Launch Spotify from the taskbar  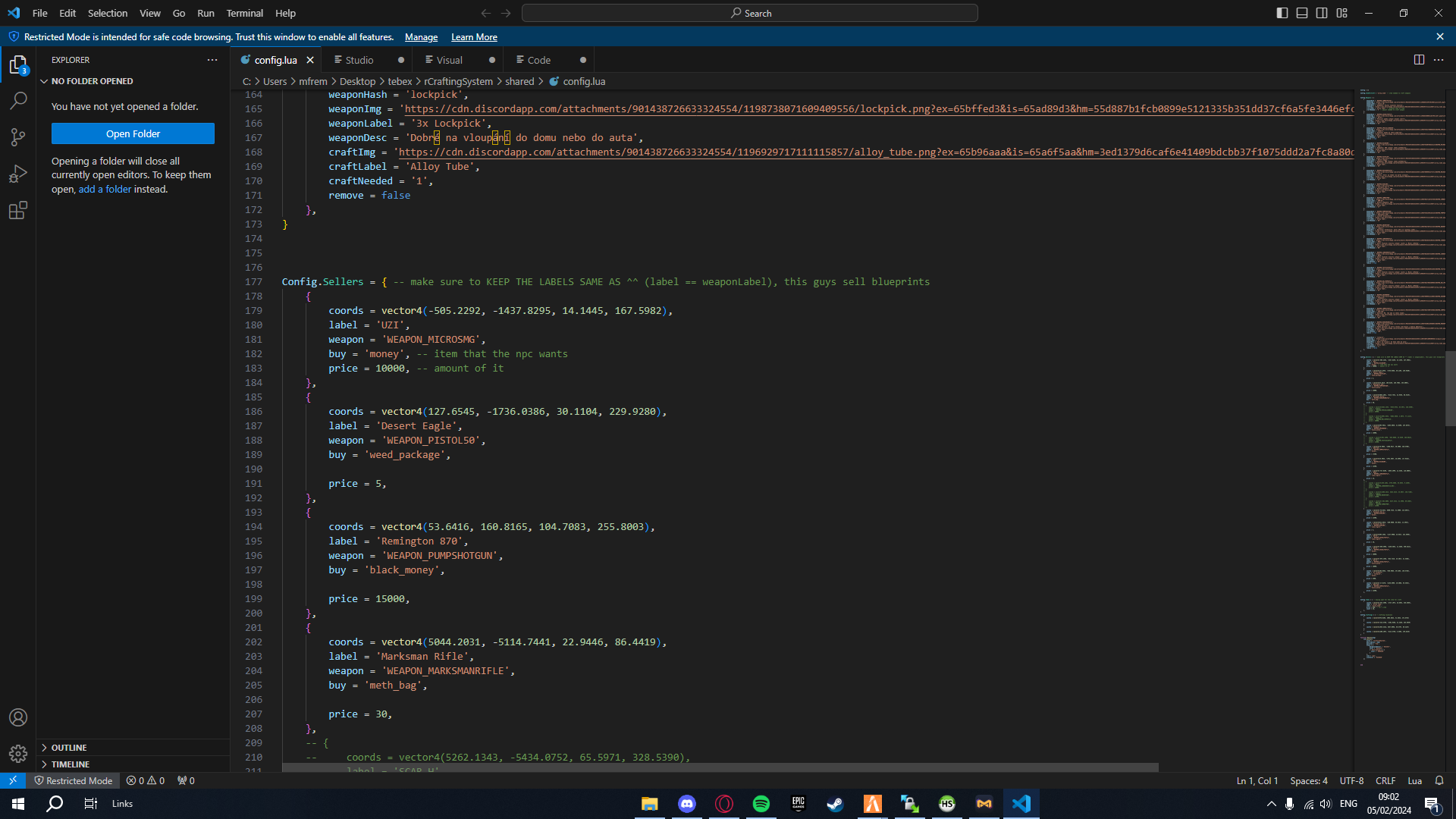tap(761, 804)
